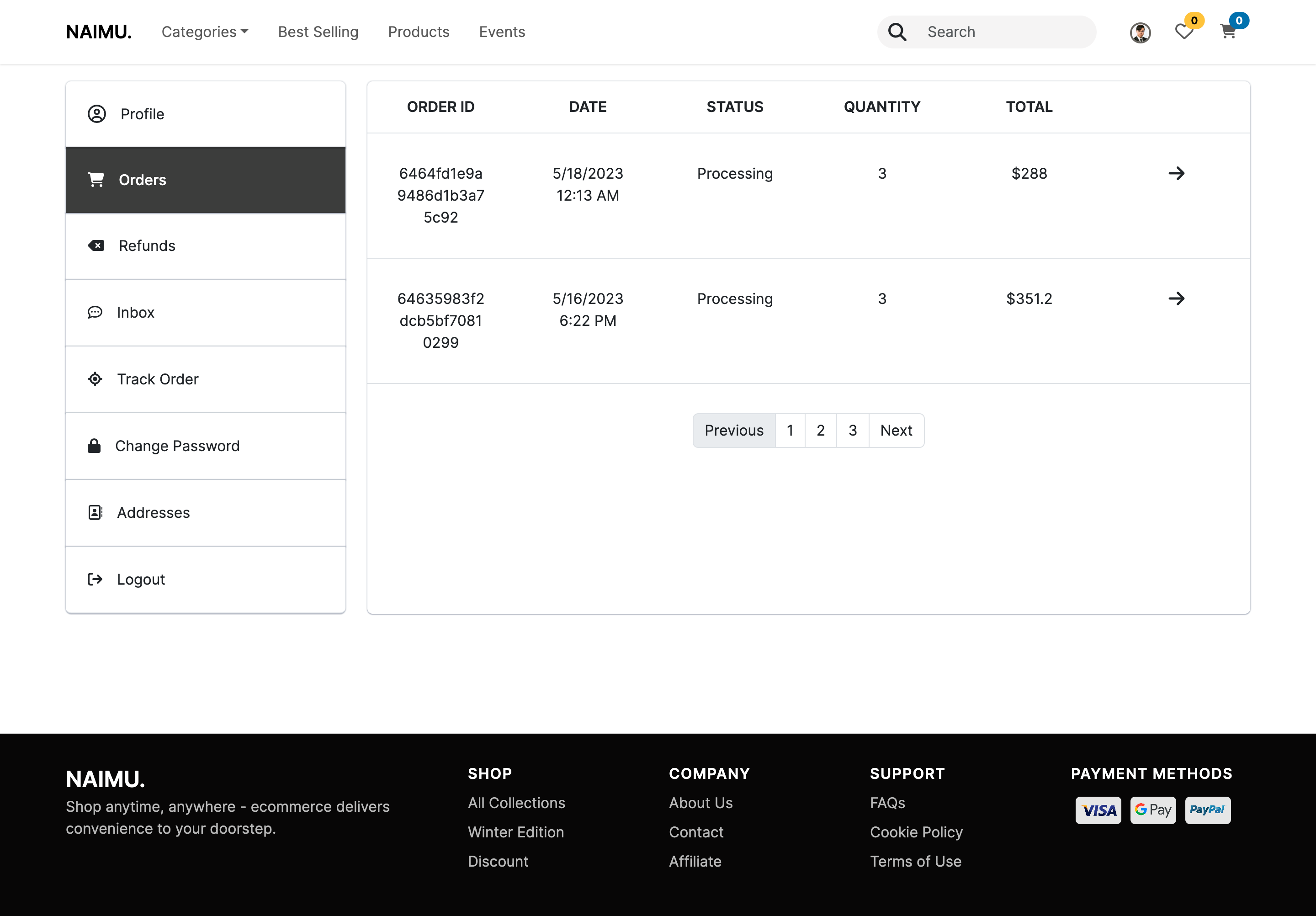Screen dimensions: 1316x916
Task: Select the Refunds sidebar icon
Action: (96, 245)
